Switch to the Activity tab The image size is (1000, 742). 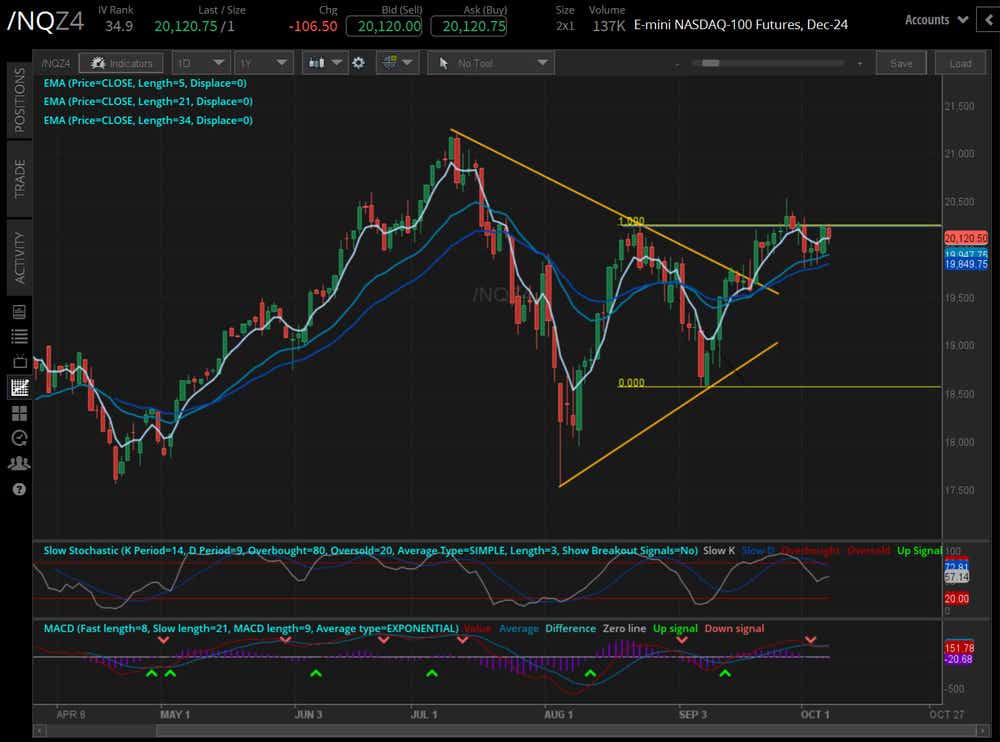(x=19, y=258)
